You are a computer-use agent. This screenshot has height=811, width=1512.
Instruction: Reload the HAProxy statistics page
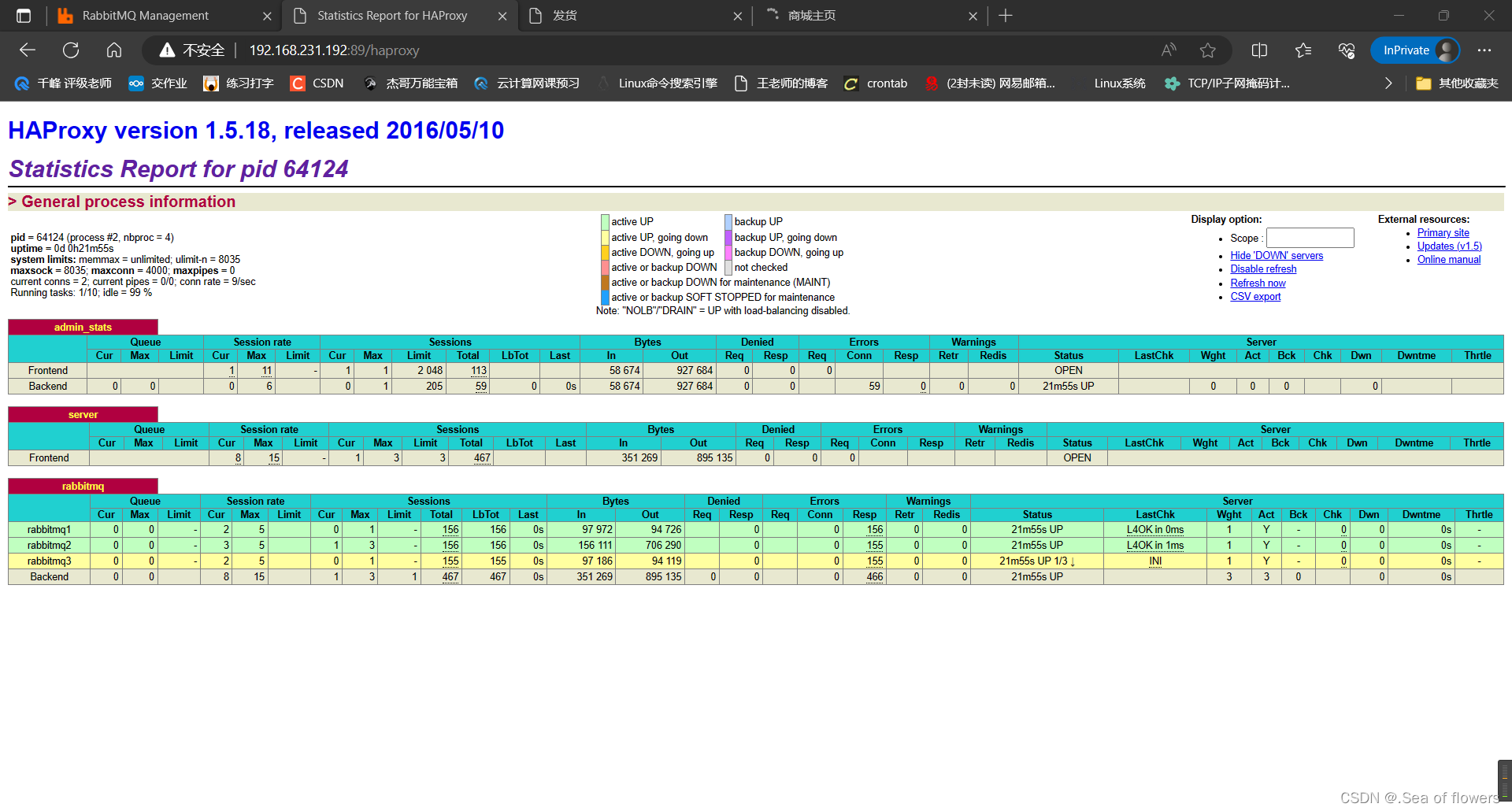[71, 50]
